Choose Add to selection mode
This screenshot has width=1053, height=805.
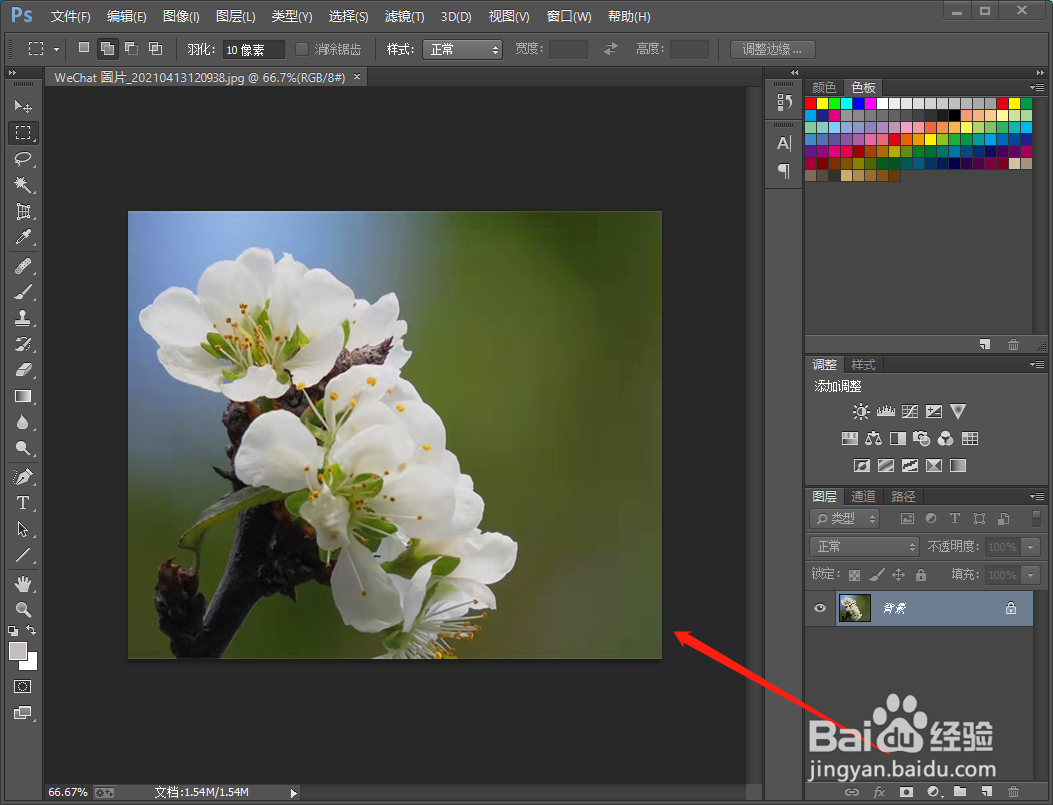(x=107, y=48)
